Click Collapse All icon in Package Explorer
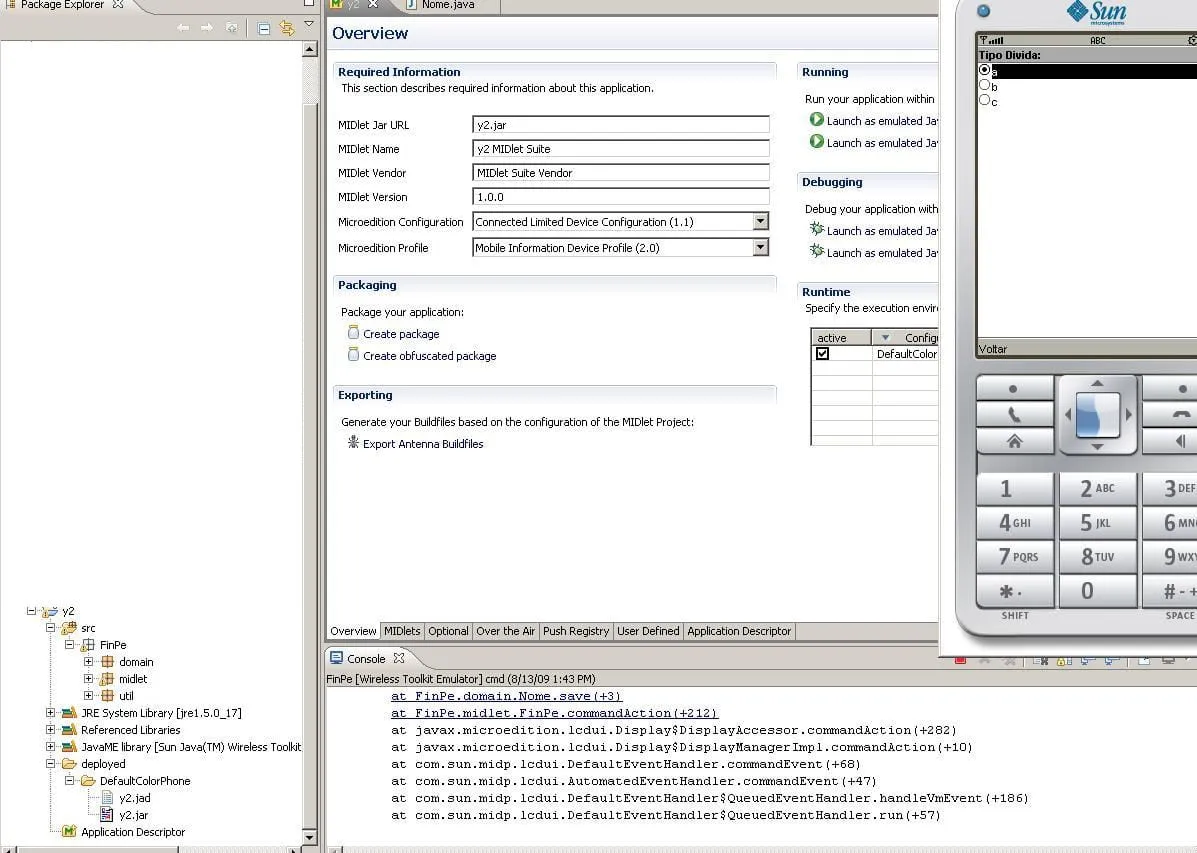This screenshot has width=1197, height=853. [x=263, y=28]
